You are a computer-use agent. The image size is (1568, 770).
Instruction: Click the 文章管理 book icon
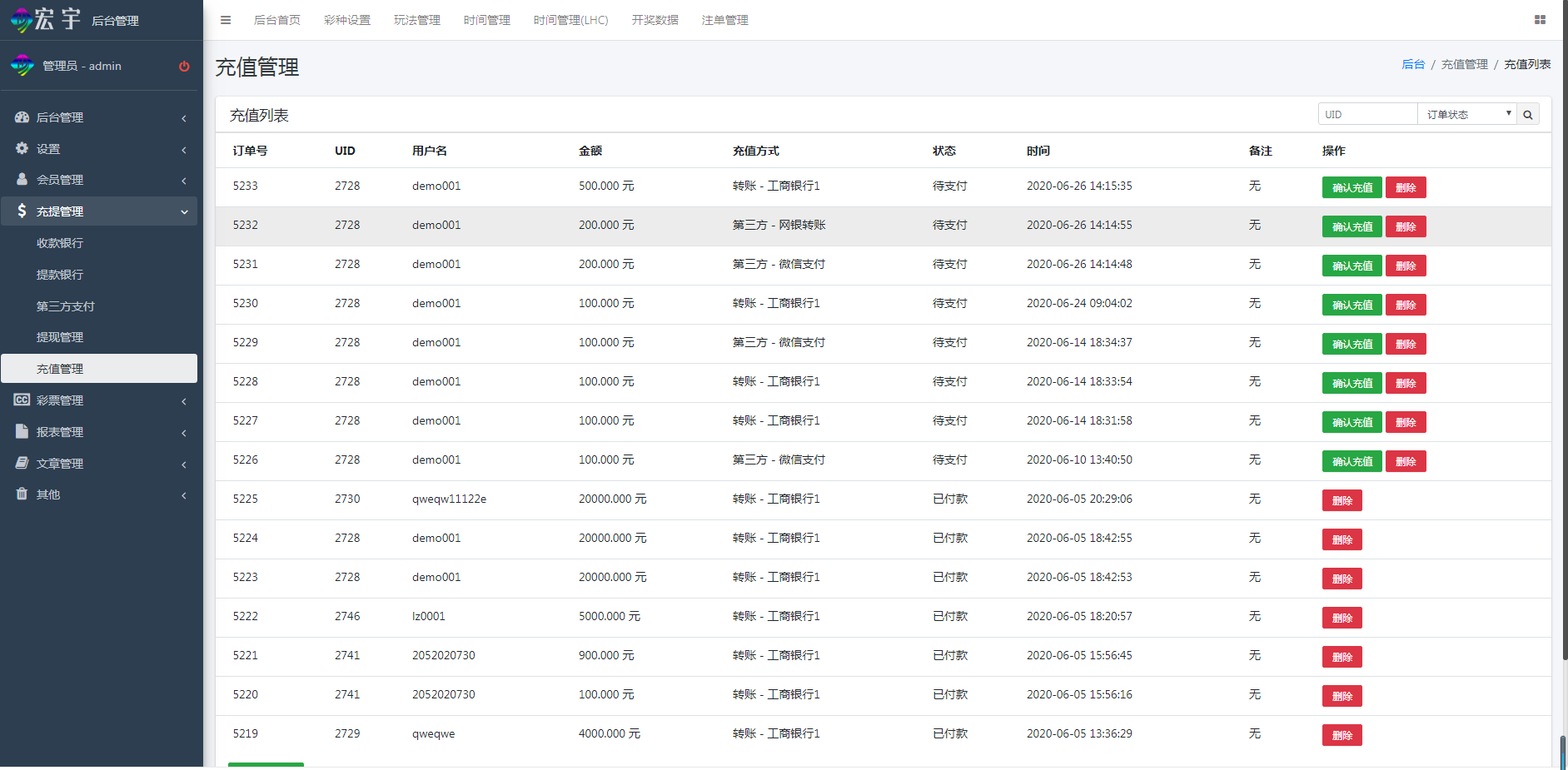22,463
